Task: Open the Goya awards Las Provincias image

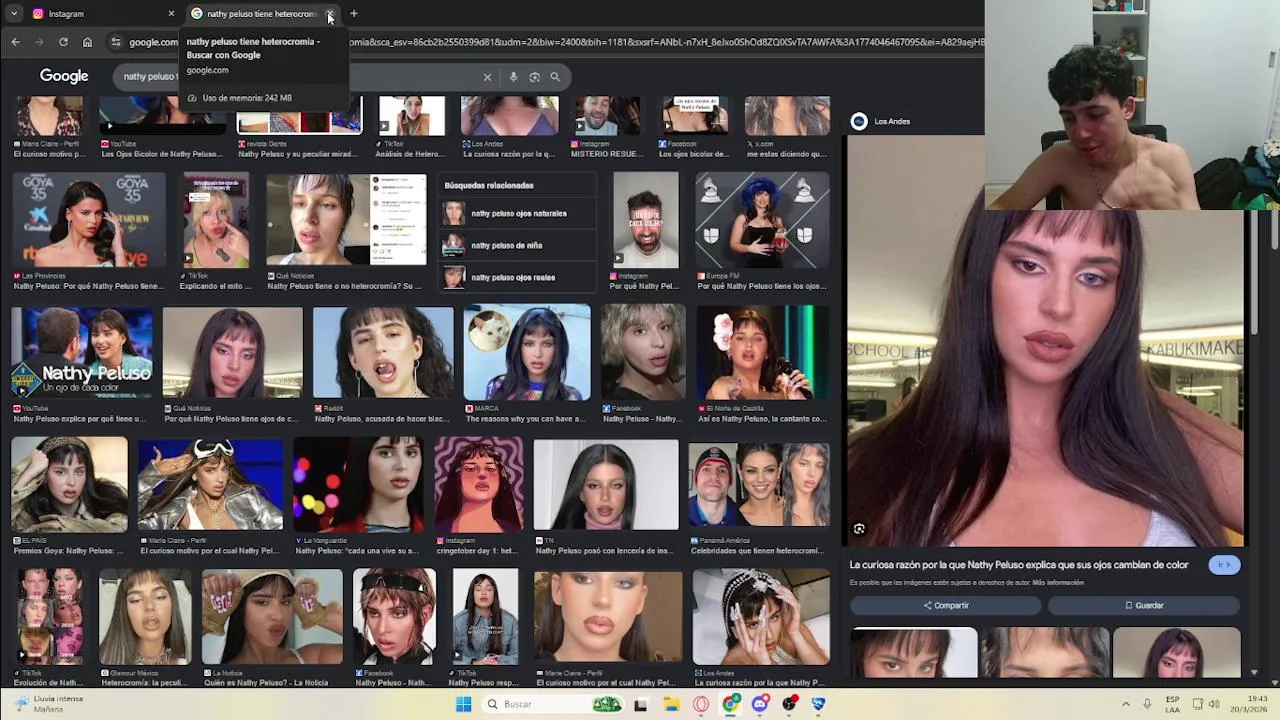Action: point(88,219)
